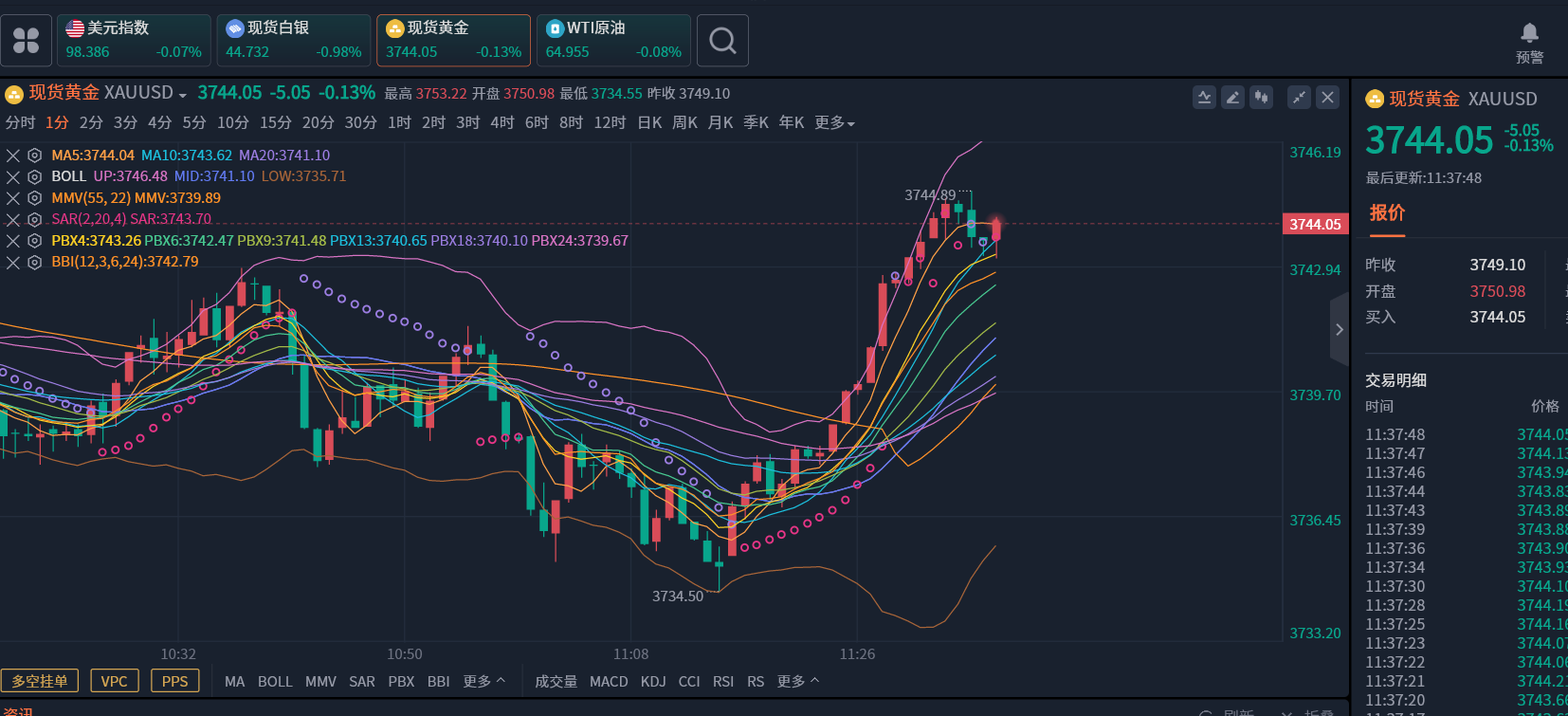This screenshot has height=716, width=1568.
Task: Expand the 更多 timeframe dropdown
Action: click(834, 123)
